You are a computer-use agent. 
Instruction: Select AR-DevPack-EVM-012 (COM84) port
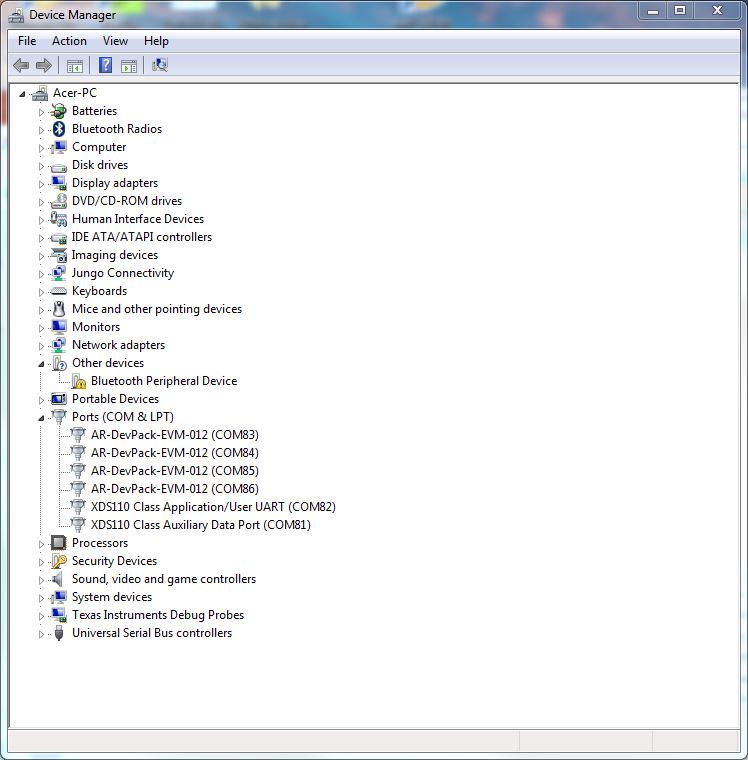pyautogui.click(x=175, y=453)
